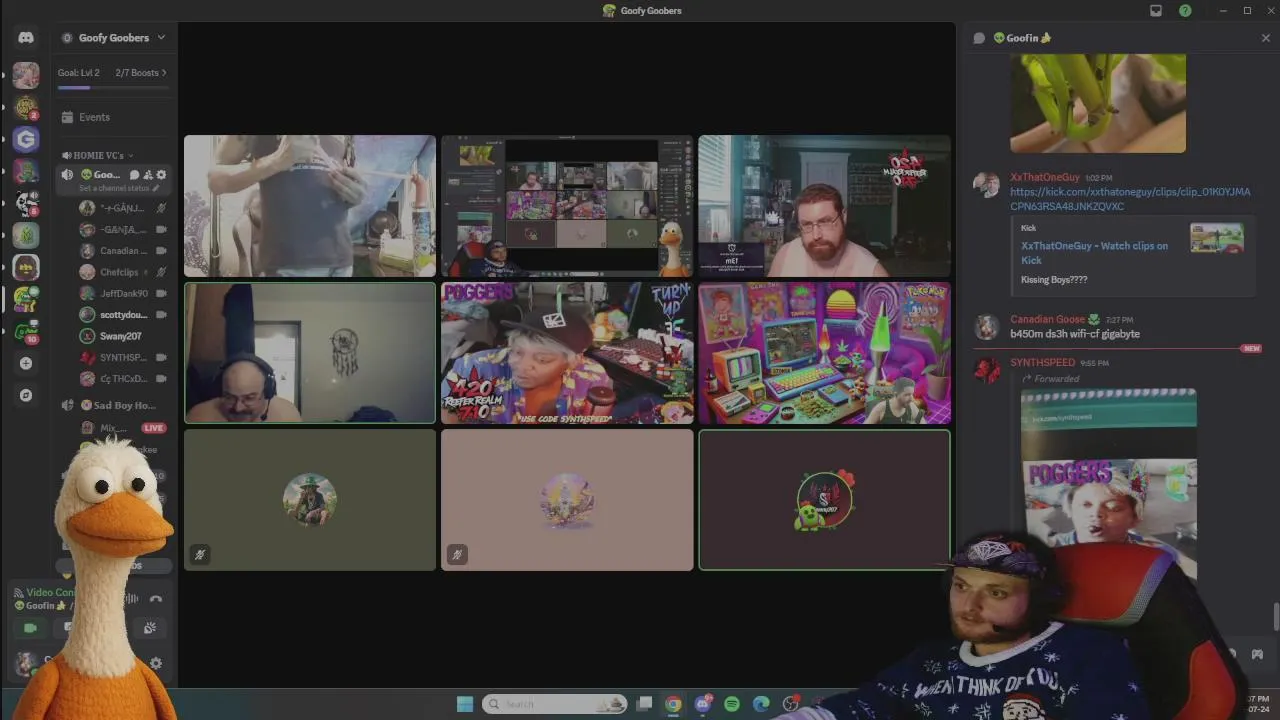This screenshot has width=1280, height=720.
Task: Select bottom-center muted avatar tile
Action: pyautogui.click(x=567, y=500)
